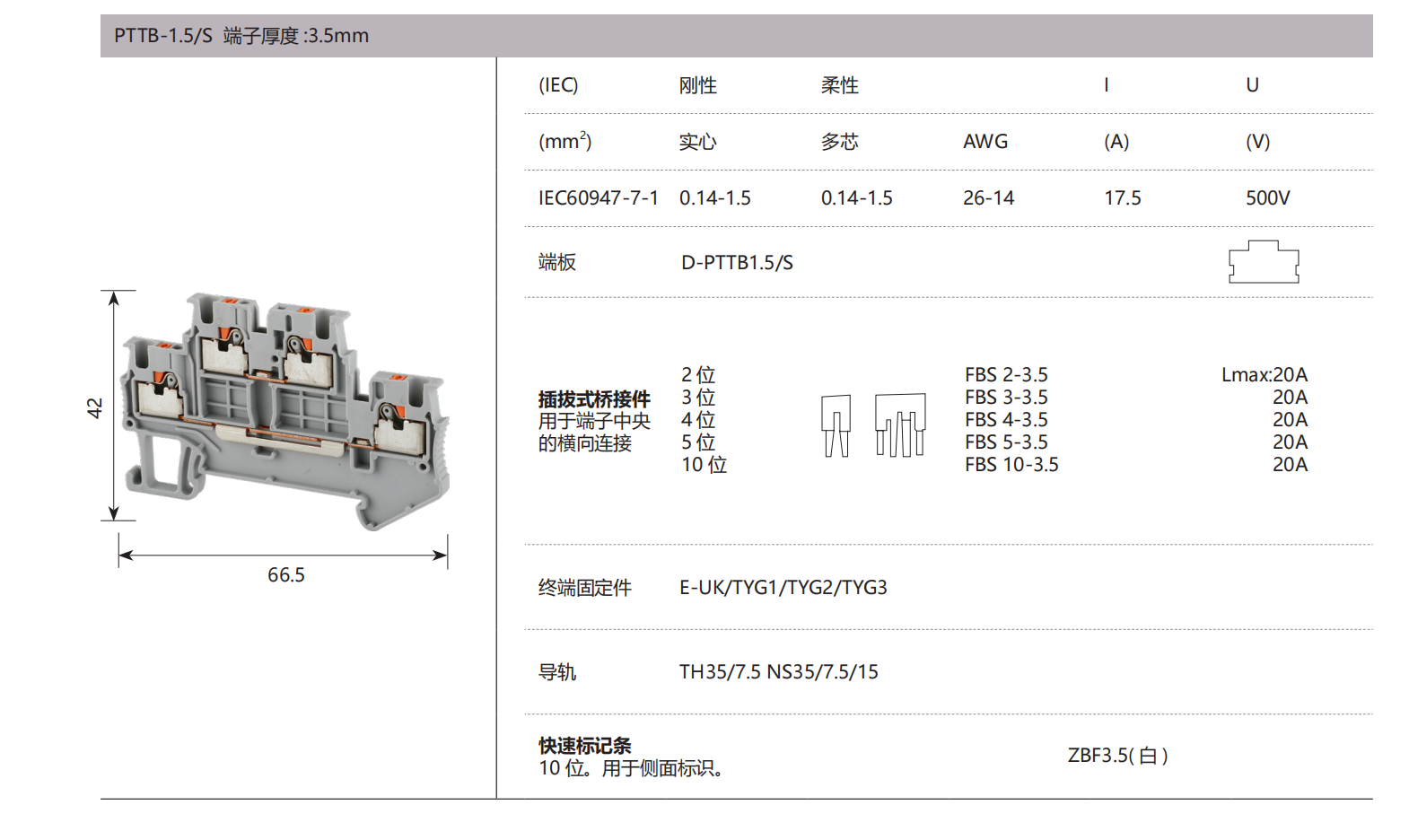1409x840 pixels.
Task: Click the multi-pin bridge connector icon
Action: tap(900, 424)
